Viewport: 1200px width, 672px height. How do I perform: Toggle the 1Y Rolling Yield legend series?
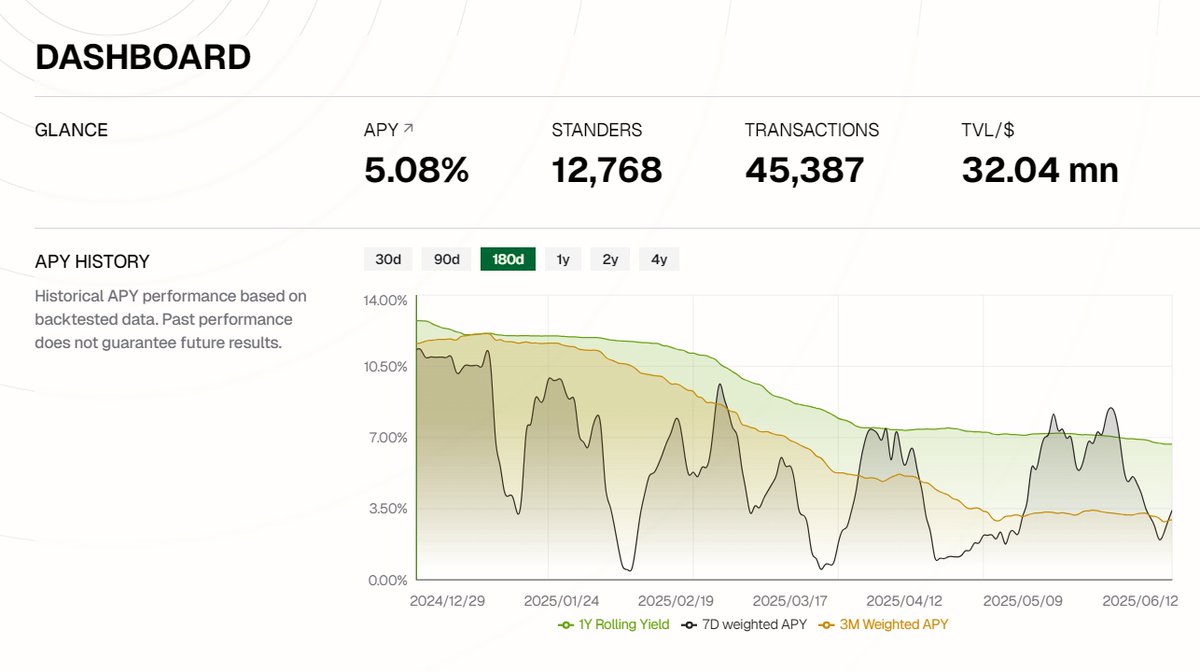coord(613,624)
